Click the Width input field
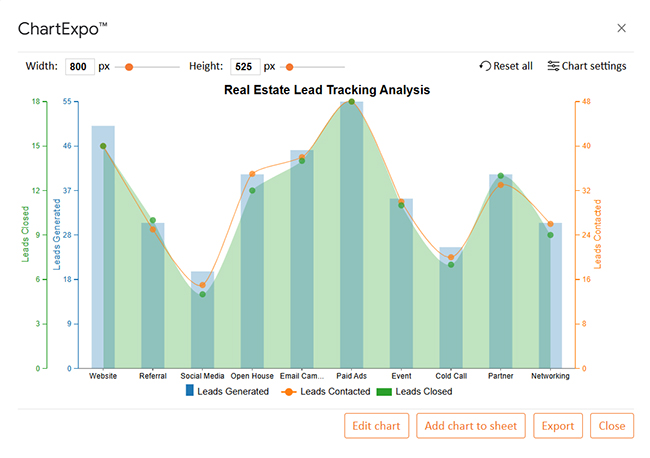 (x=79, y=67)
